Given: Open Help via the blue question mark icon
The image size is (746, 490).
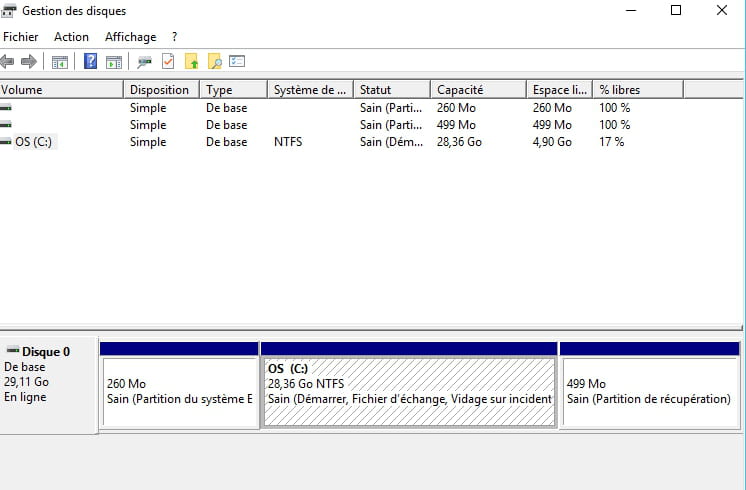Looking at the screenshot, I should point(91,62).
